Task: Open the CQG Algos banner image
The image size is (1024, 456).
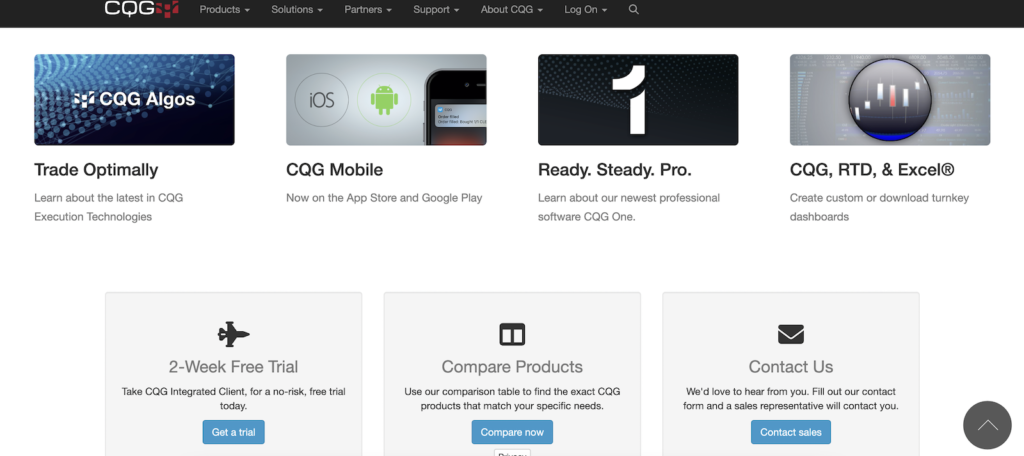Action: 134,100
